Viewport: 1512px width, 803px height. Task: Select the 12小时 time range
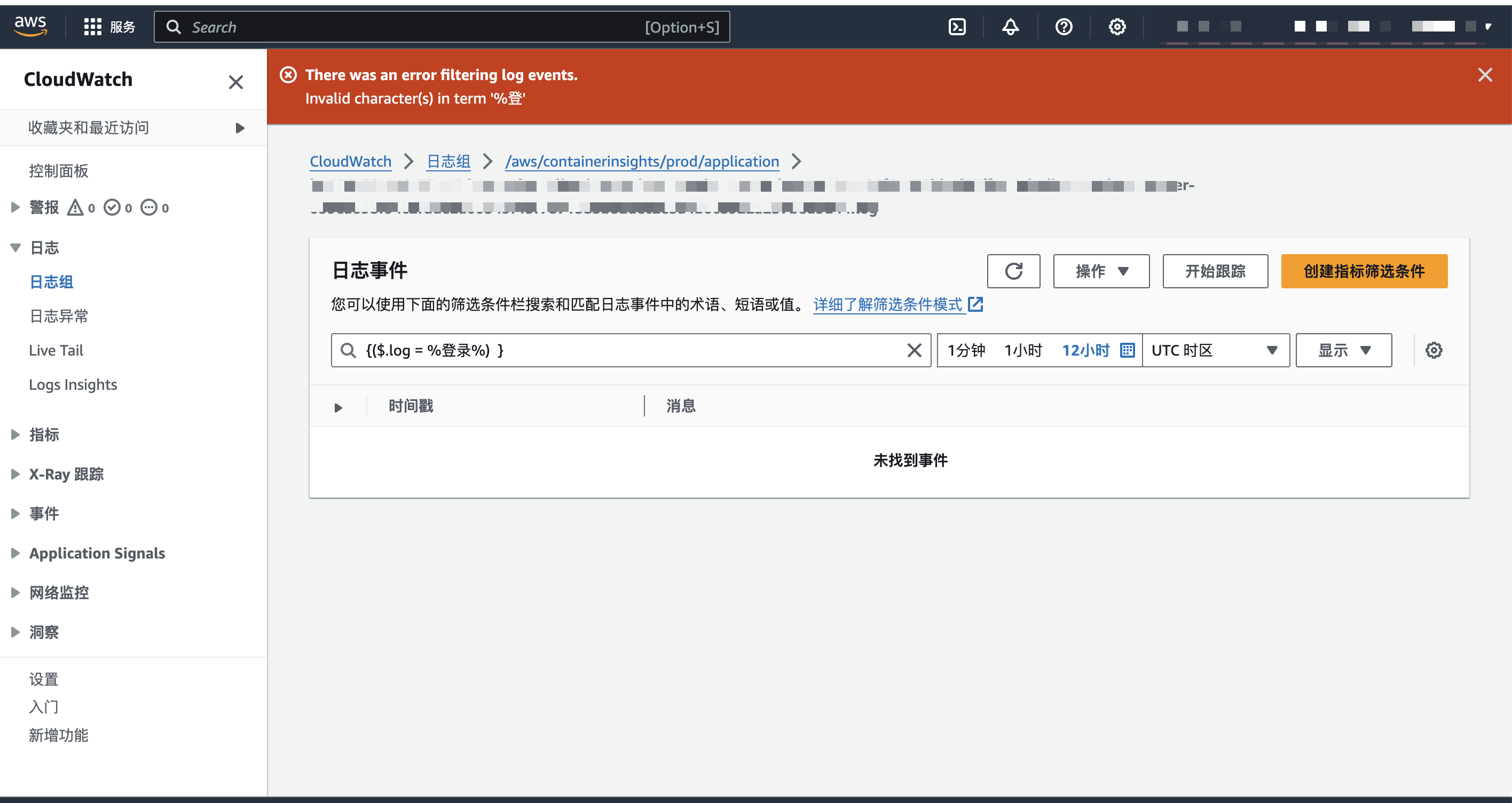[x=1086, y=350]
